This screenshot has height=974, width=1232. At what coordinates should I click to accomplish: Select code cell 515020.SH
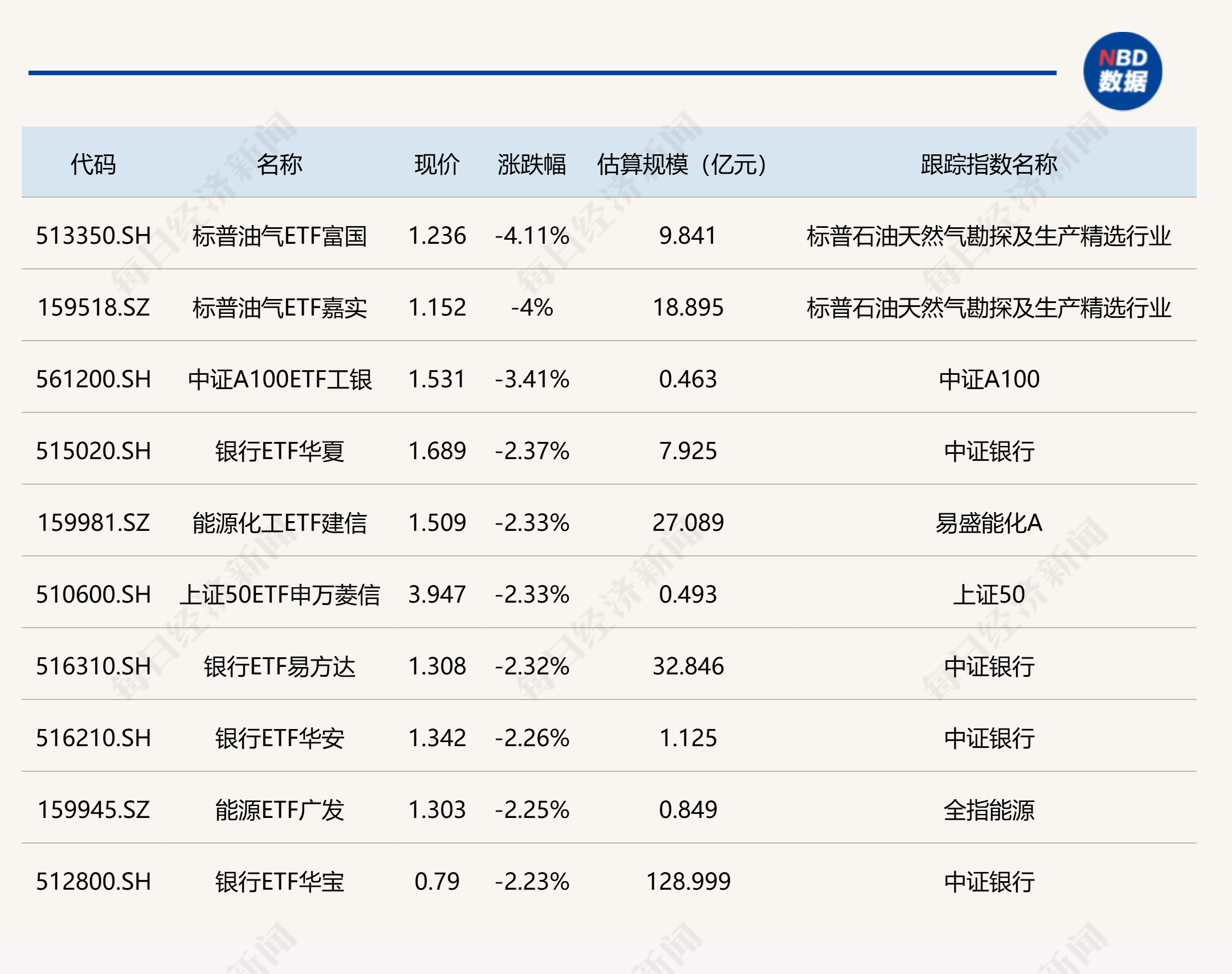[93, 451]
